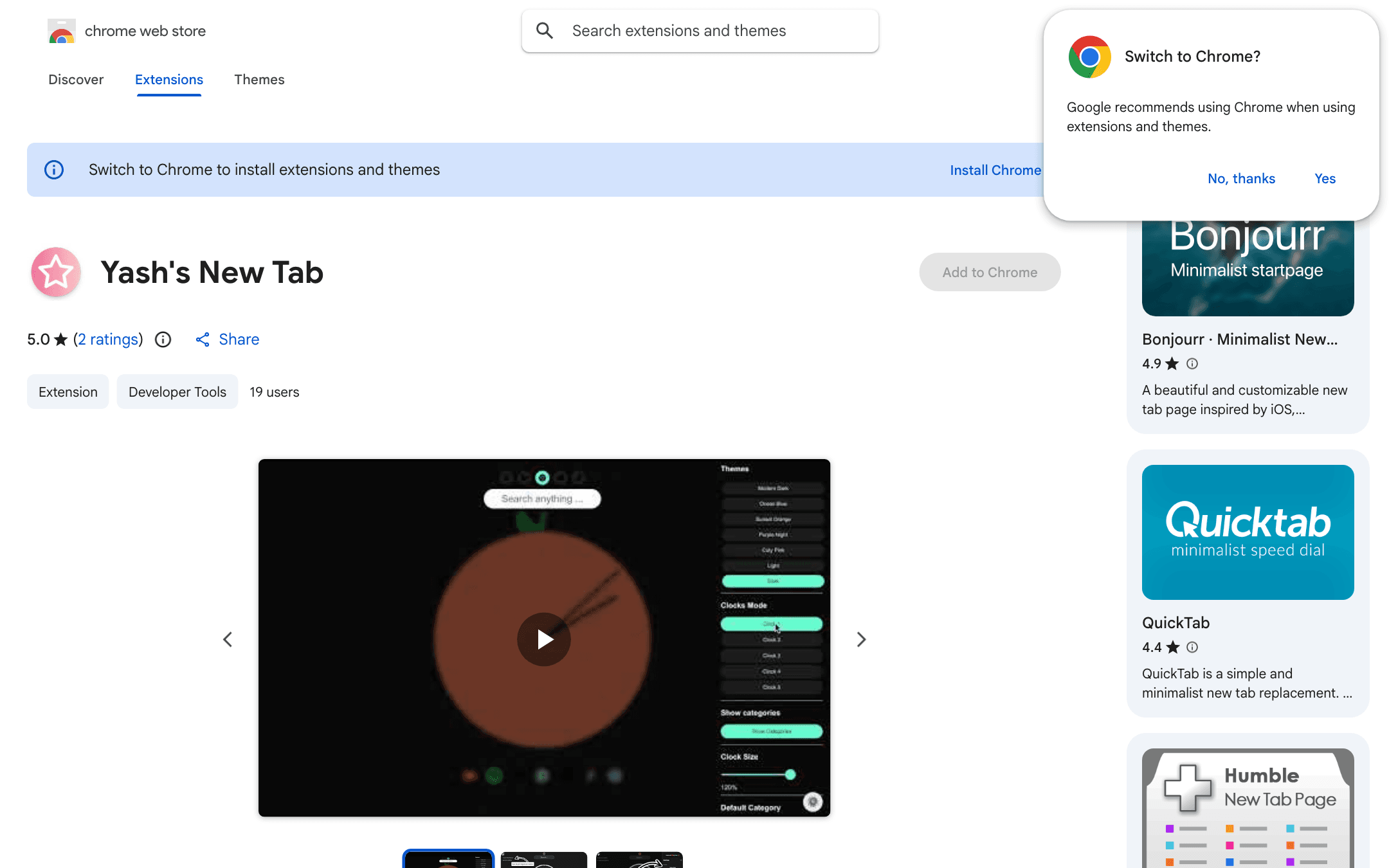The image size is (1389, 868).
Task: Click the QuickTab extension title
Action: 1176,623
